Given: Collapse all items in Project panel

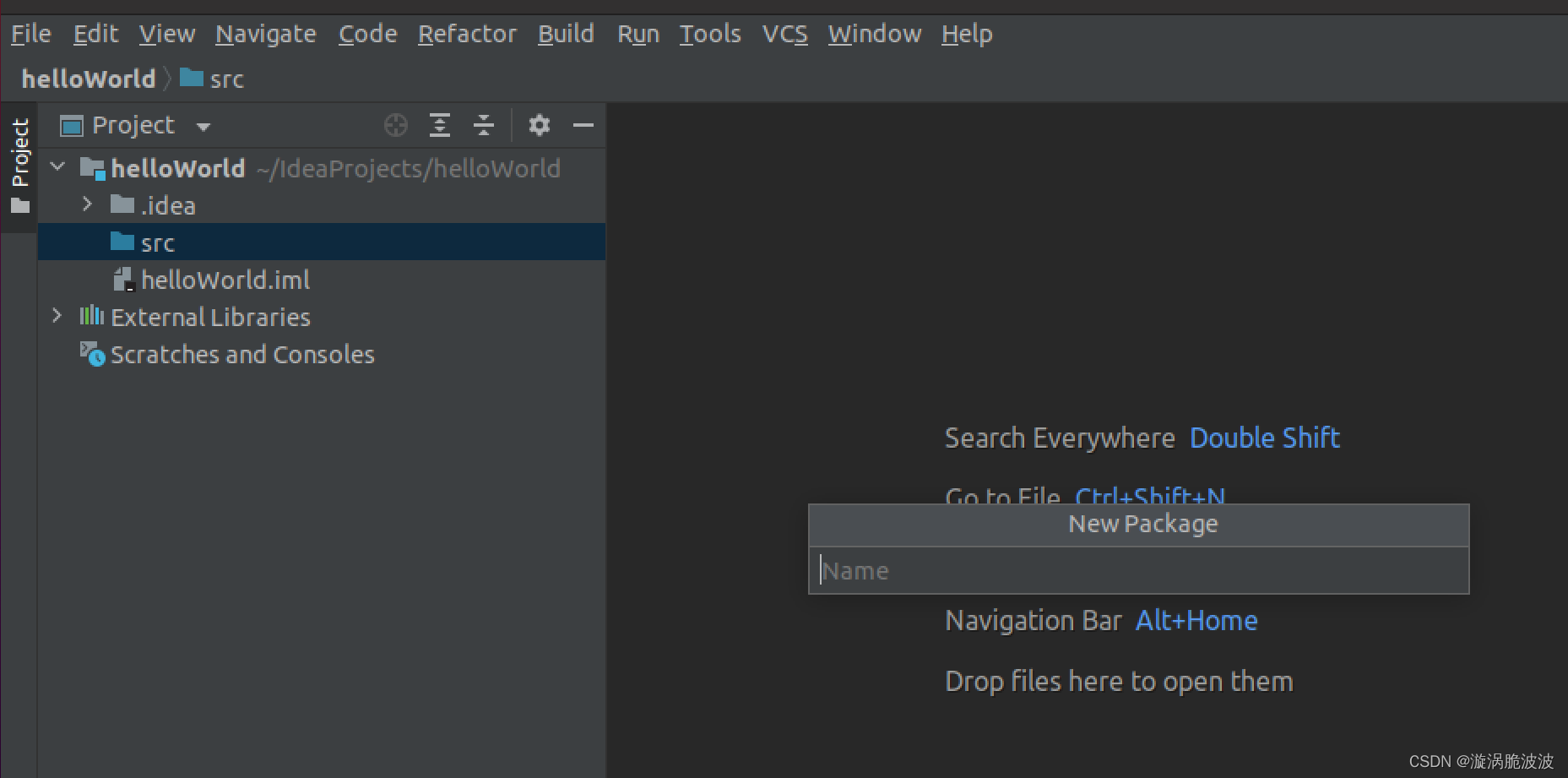Looking at the screenshot, I should [x=484, y=126].
